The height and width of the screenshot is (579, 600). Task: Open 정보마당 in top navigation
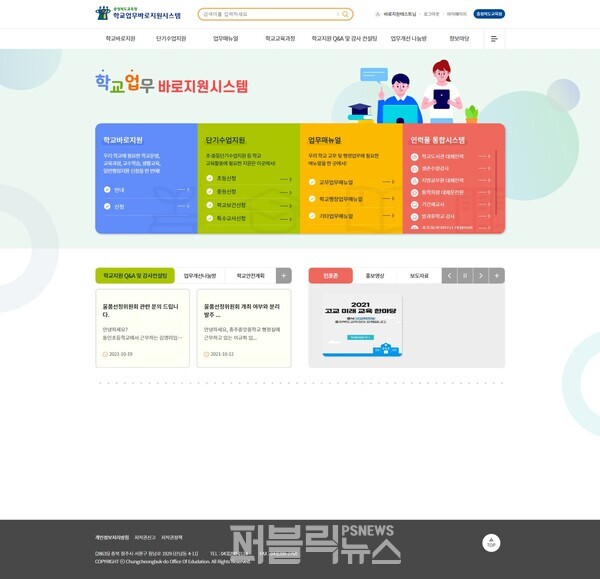point(459,39)
